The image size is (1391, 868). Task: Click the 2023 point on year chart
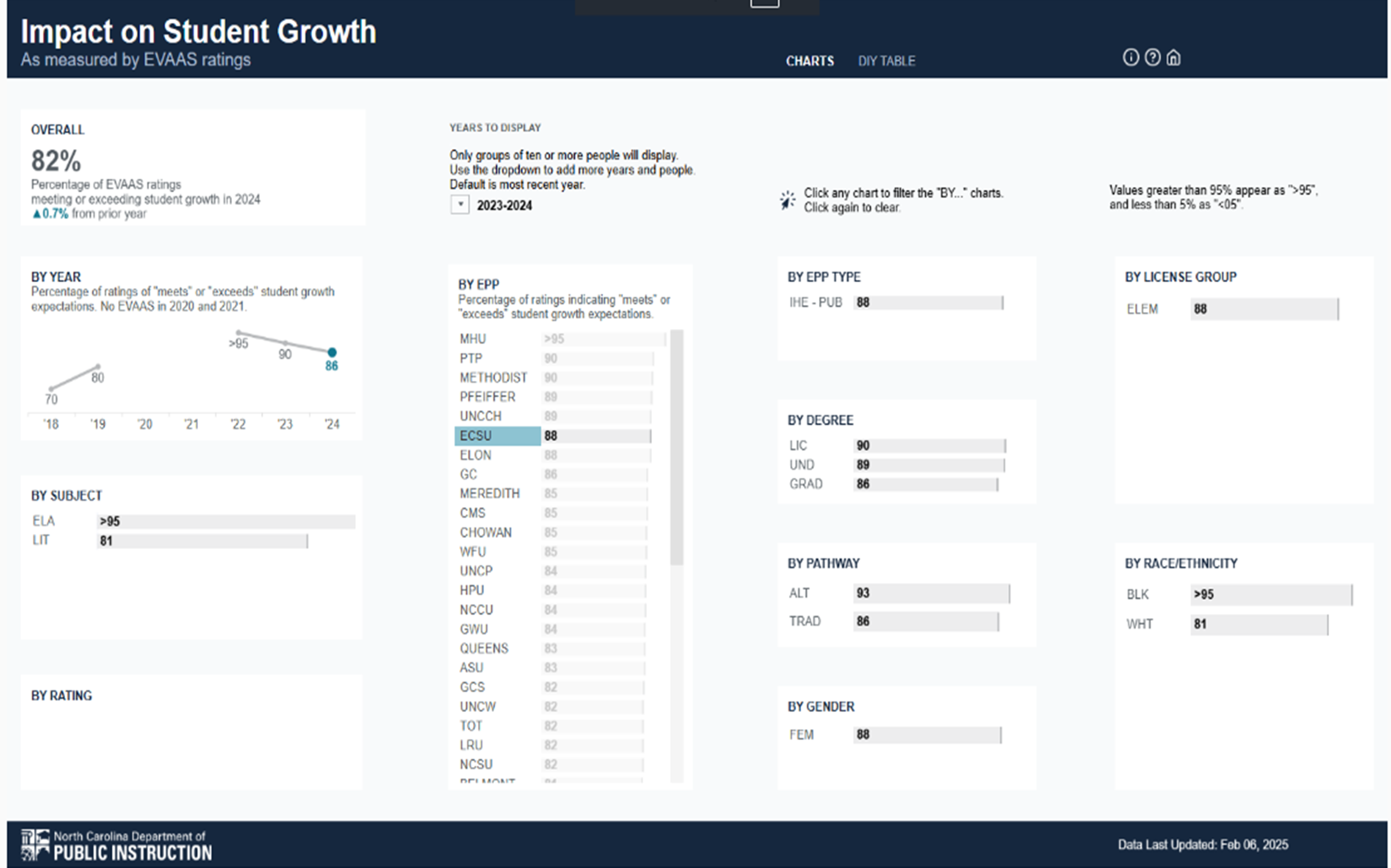click(286, 343)
